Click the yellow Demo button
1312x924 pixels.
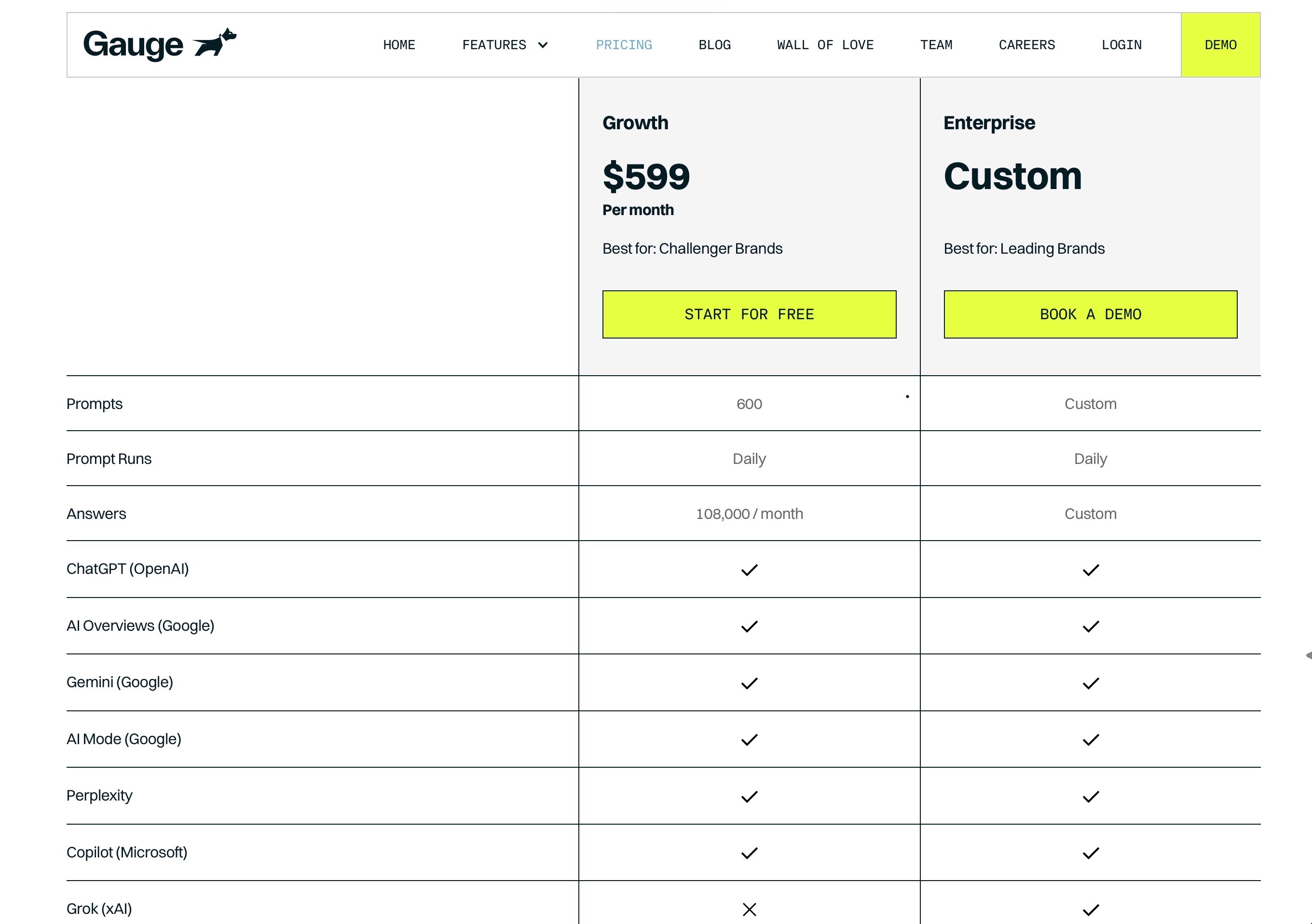[x=1220, y=45]
